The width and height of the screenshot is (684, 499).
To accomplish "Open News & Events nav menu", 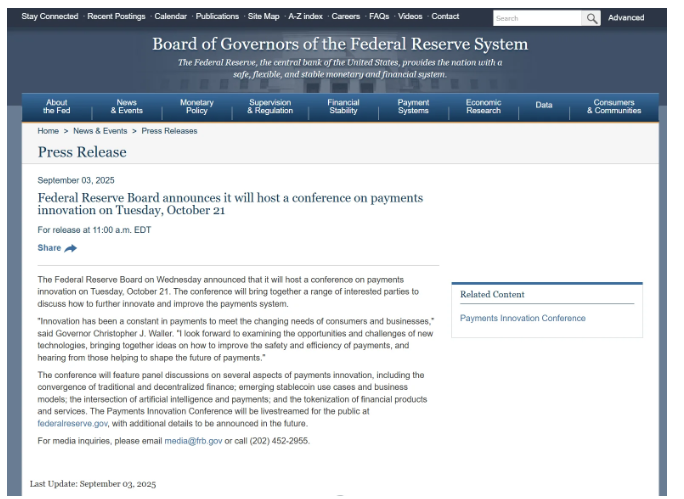I will pyautogui.click(x=127, y=106).
